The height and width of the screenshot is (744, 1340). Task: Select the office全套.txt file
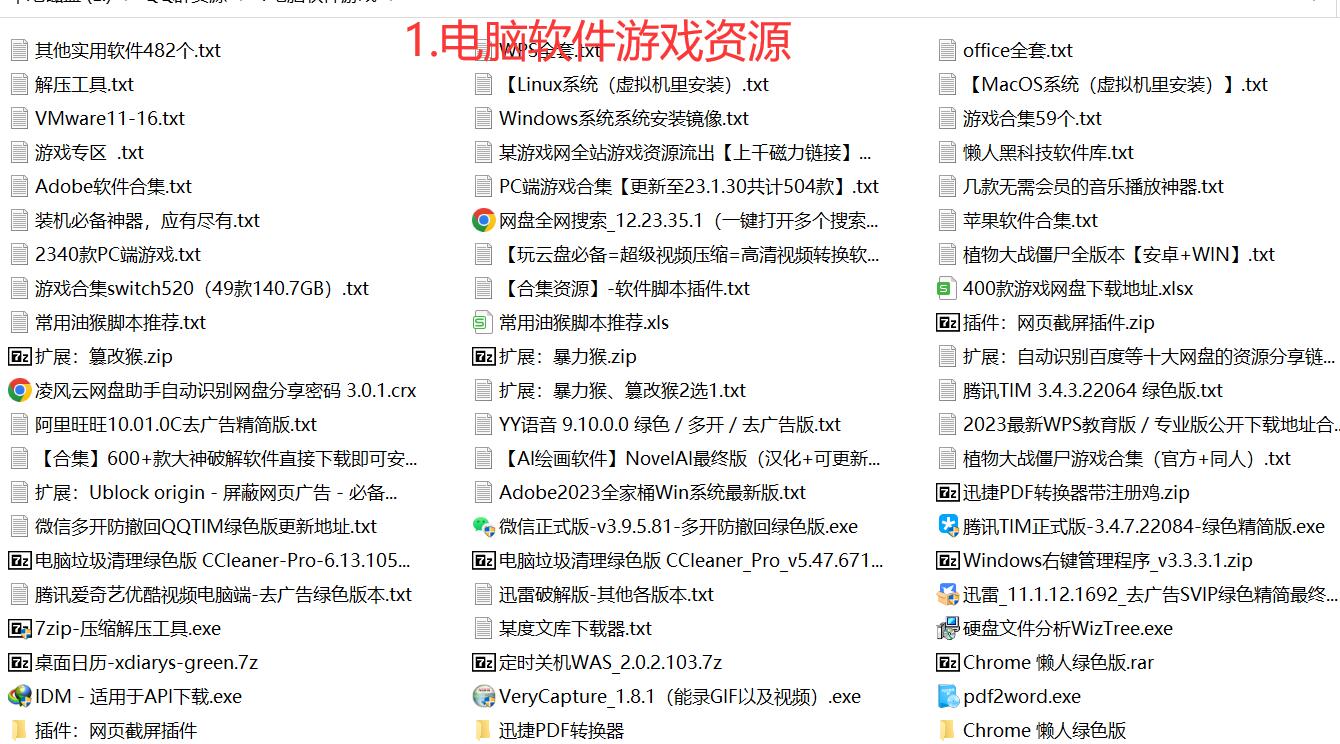click(x=1017, y=50)
